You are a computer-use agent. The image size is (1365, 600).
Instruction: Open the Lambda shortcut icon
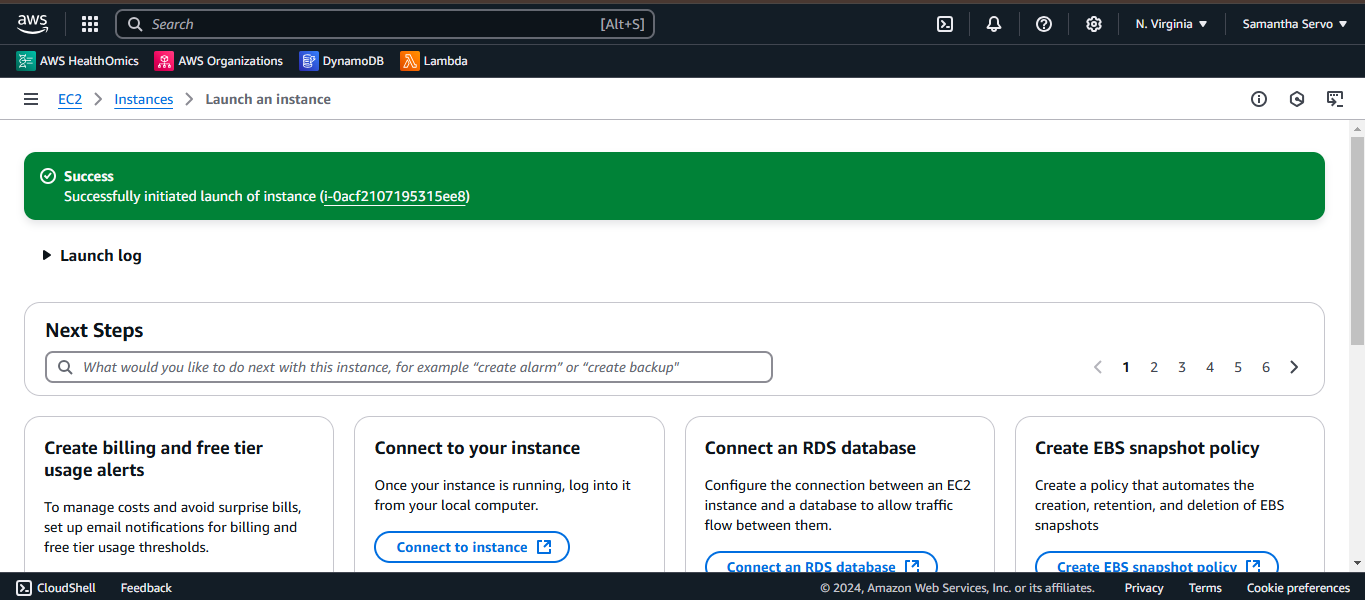point(410,61)
